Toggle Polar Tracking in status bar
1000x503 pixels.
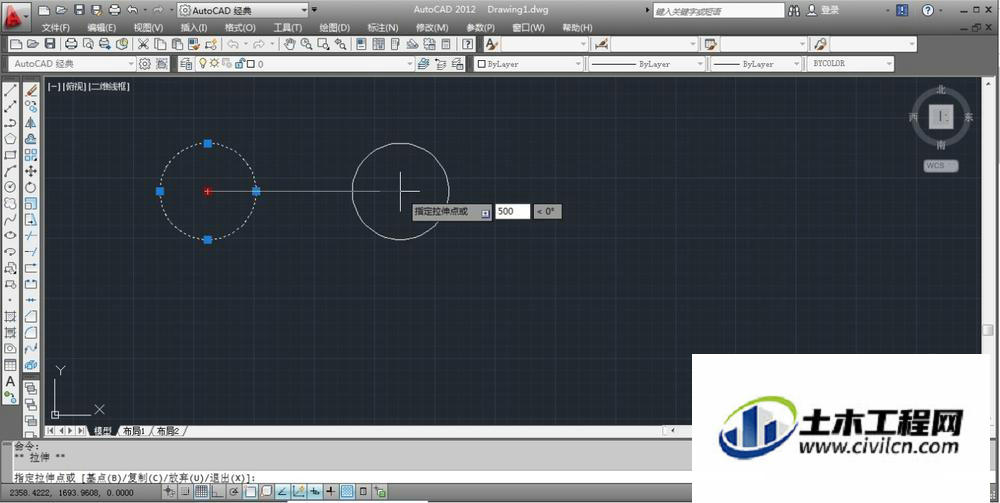tap(234, 492)
